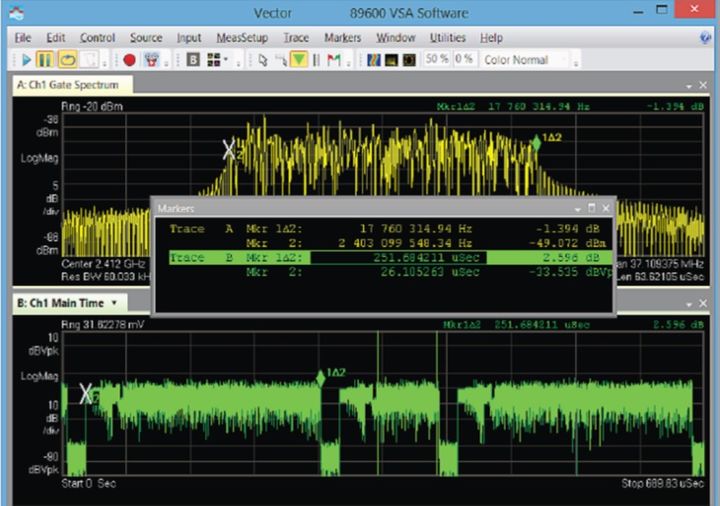
Task: Toggle the yellow restart/loop measurement button
Action: (x=68, y=60)
